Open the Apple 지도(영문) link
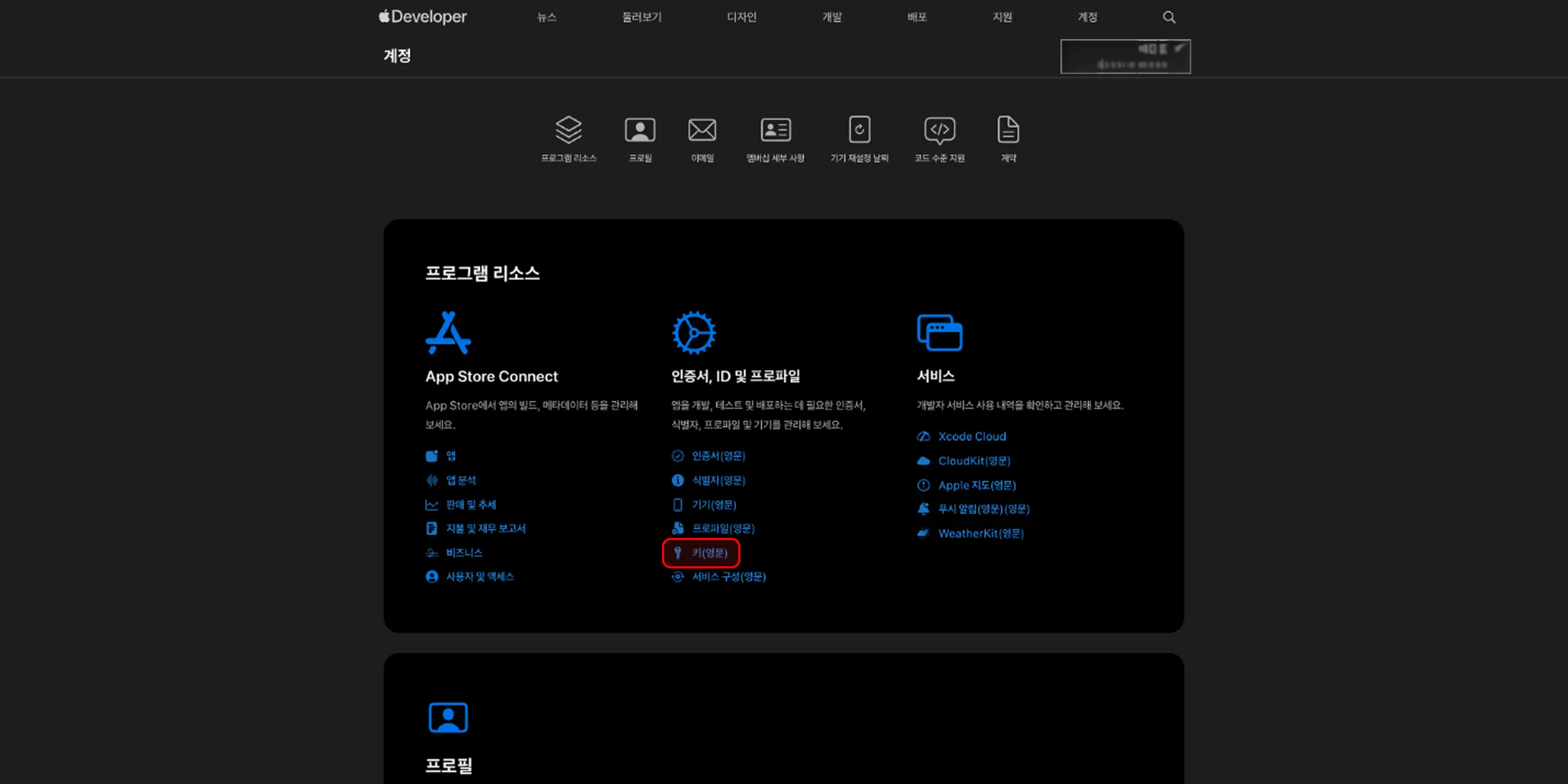 coord(977,485)
